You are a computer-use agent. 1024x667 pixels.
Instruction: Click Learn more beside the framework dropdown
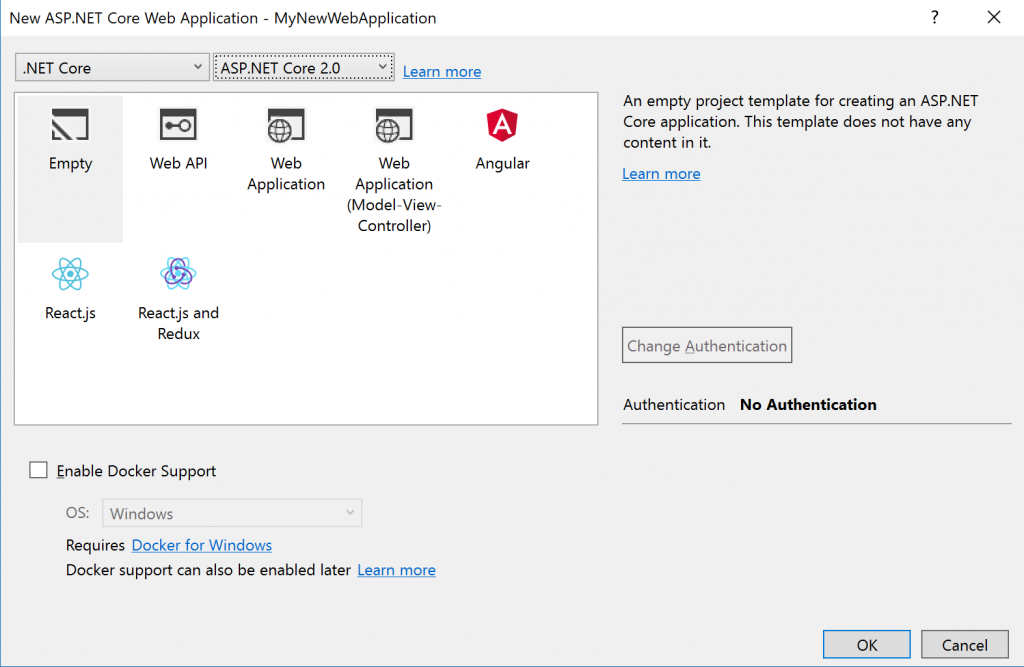441,71
